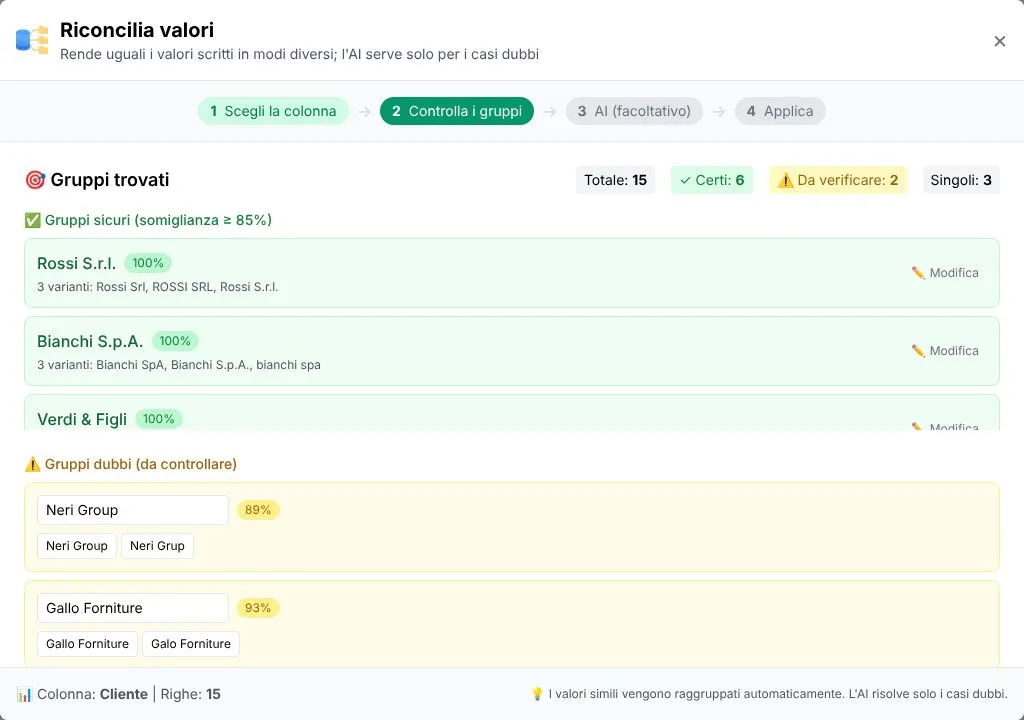This screenshot has width=1024, height=720.
Task: Click the green check icon for Gruppi sicuri
Action: [32, 220]
